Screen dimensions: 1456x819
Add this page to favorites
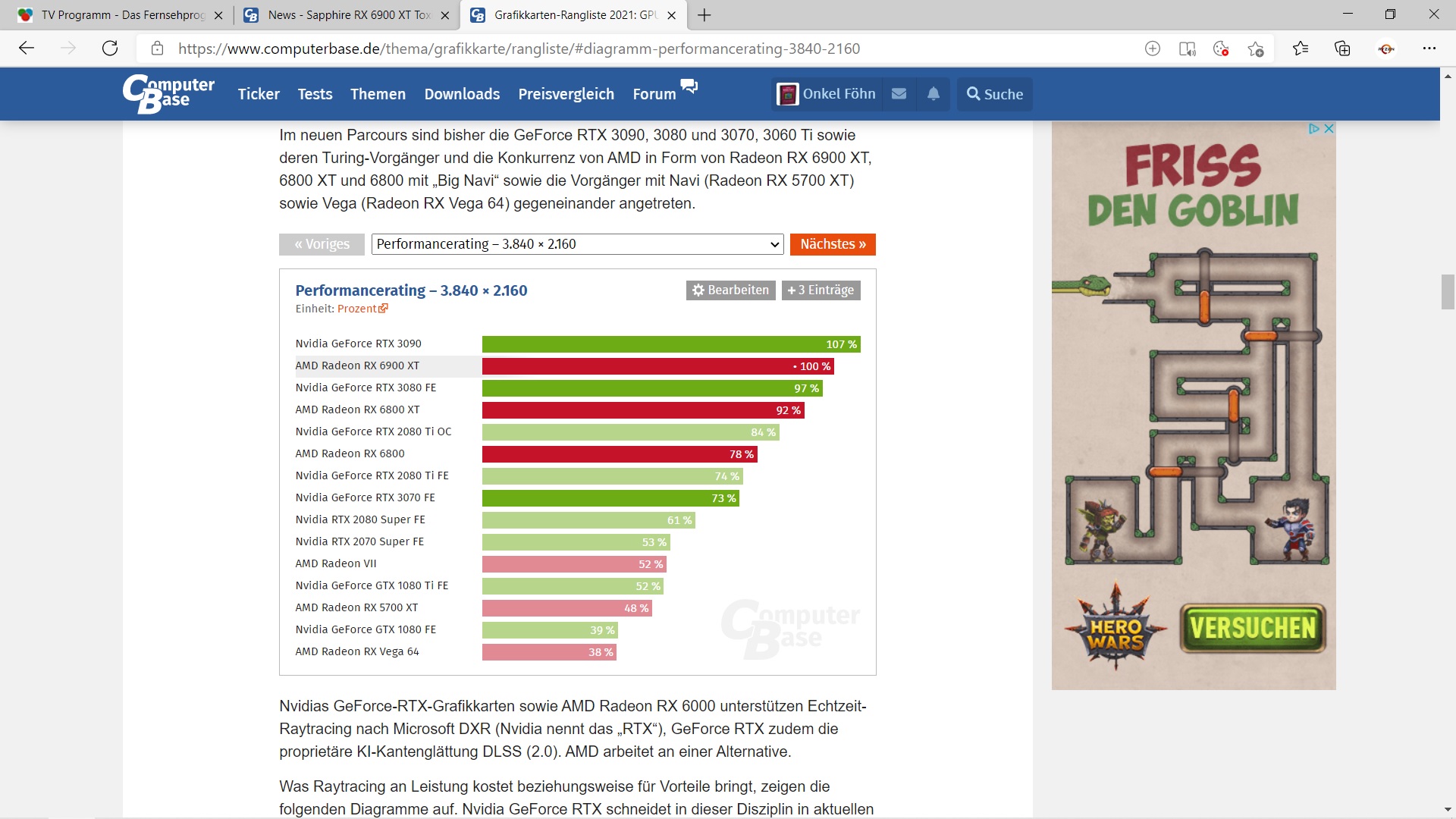tap(1256, 49)
